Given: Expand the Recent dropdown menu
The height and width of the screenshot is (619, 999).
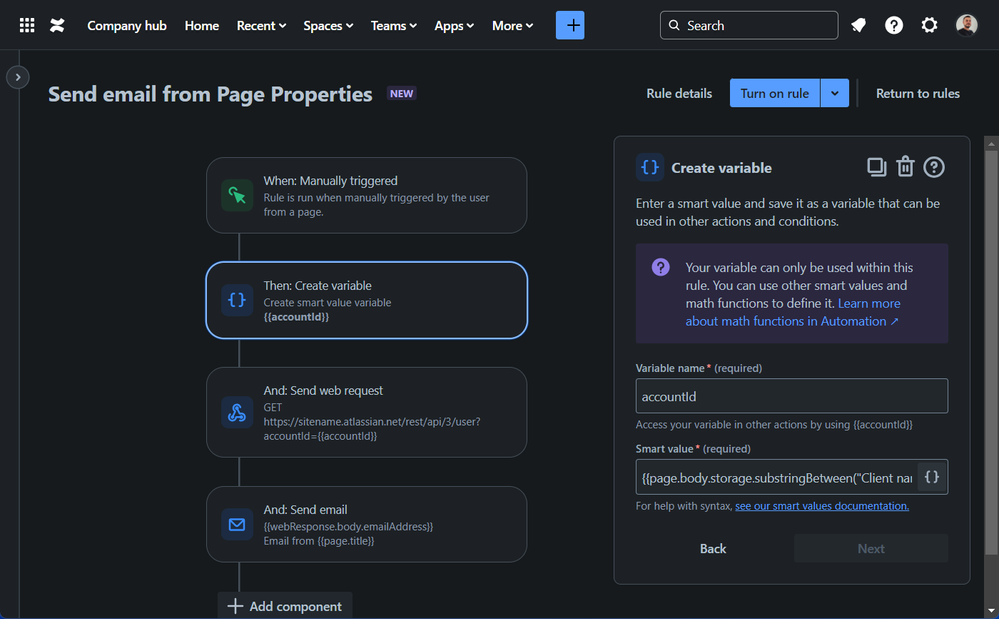Looking at the screenshot, I should (x=261, y=25).
